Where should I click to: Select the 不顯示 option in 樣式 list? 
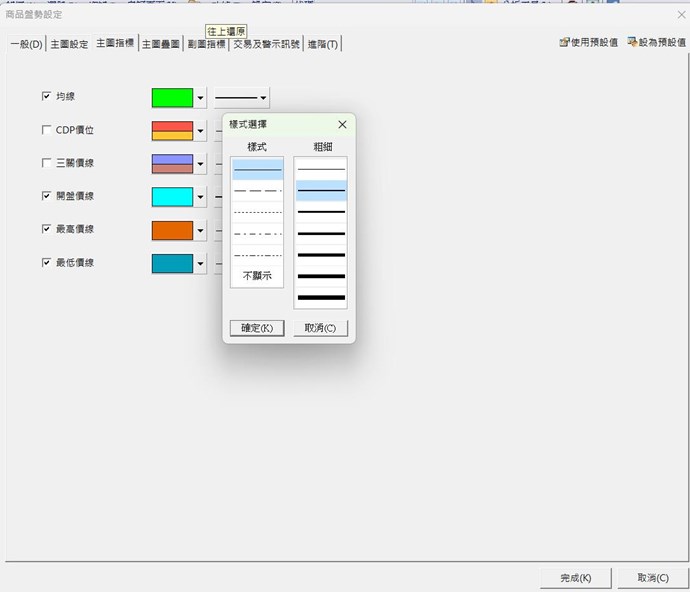point(257,275)
